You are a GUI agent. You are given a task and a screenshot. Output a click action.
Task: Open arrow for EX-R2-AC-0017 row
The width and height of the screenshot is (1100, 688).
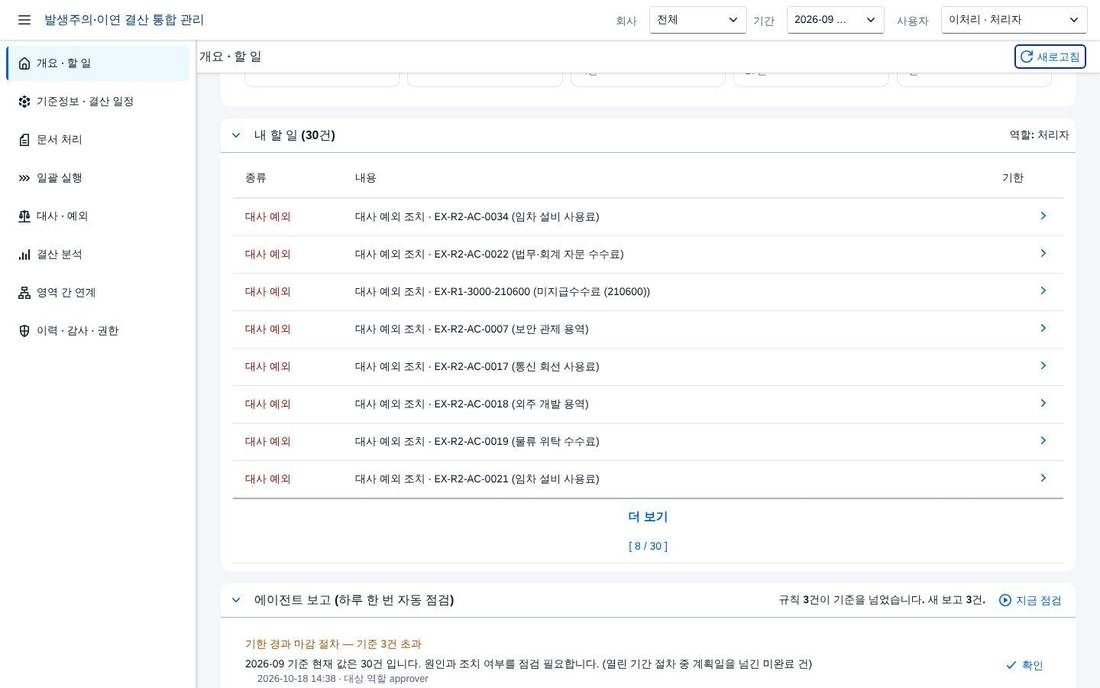pos(1043,365)
